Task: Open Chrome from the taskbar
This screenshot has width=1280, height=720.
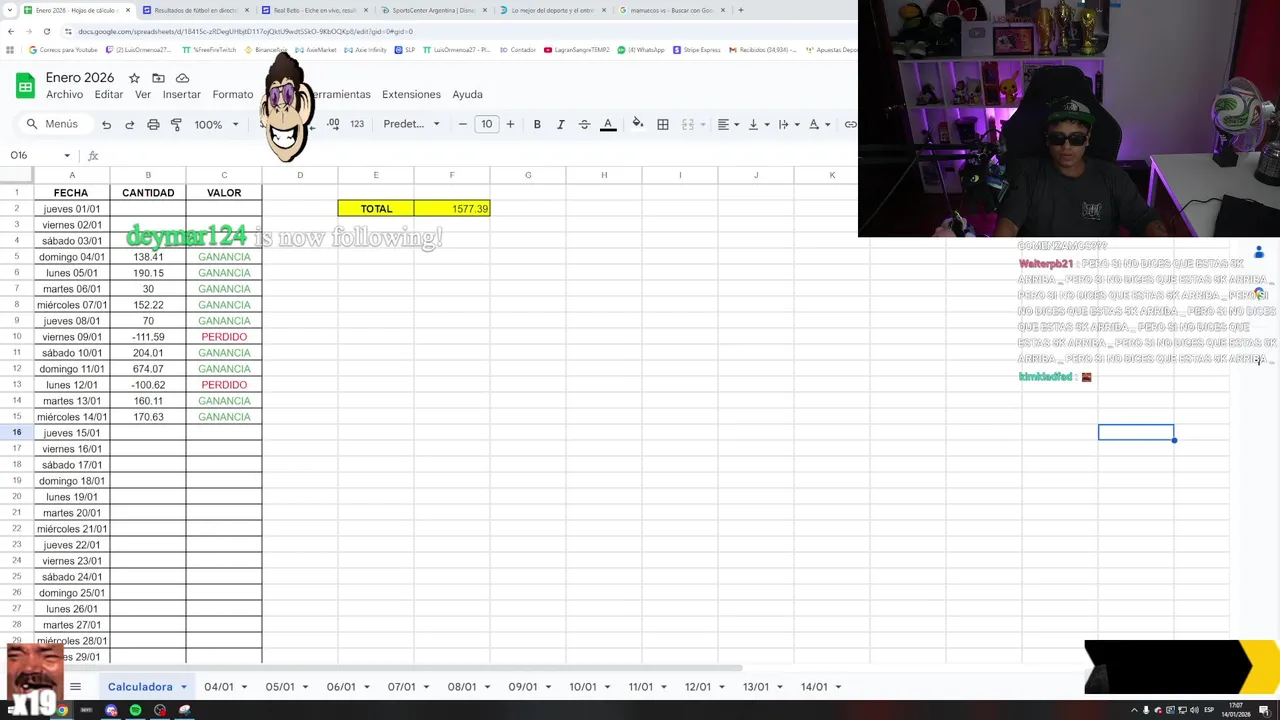Action: [62, 710]
